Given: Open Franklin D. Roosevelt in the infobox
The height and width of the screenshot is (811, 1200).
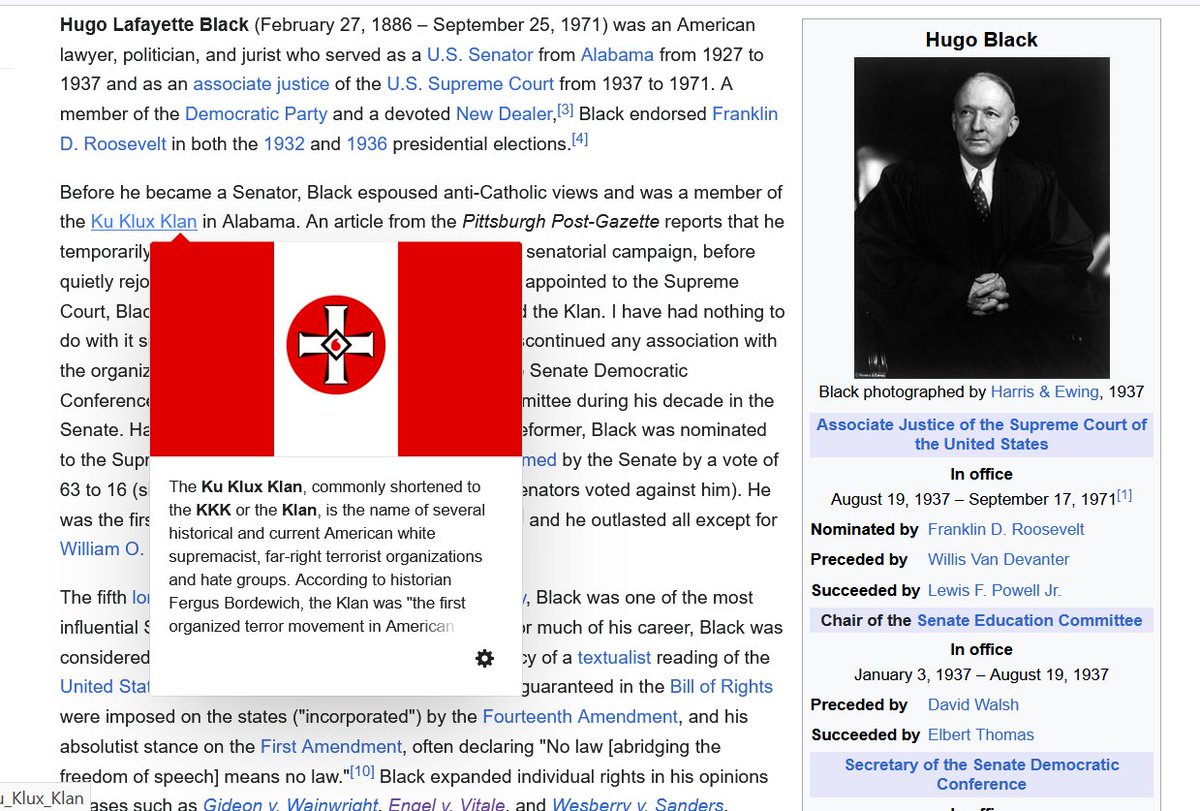Looking at the screenshot, I should pyautogui.click(x=1006, y=529).
